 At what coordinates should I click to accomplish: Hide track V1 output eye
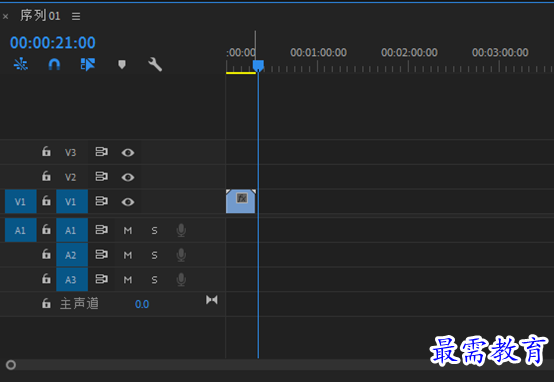point(128,202)
